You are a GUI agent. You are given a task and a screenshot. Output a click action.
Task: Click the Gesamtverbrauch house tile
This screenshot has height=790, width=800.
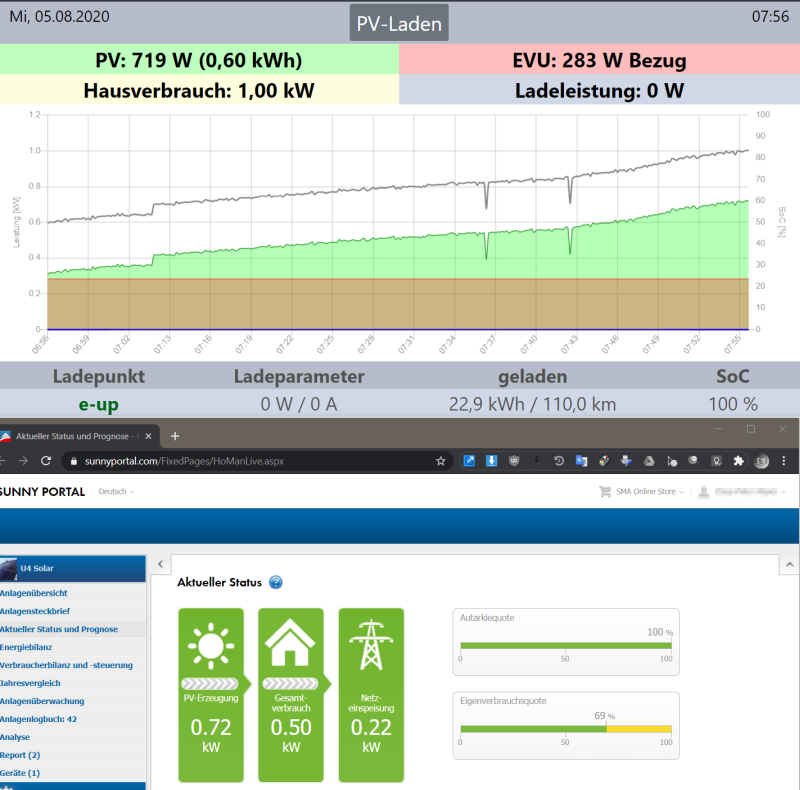click(291, 695)
